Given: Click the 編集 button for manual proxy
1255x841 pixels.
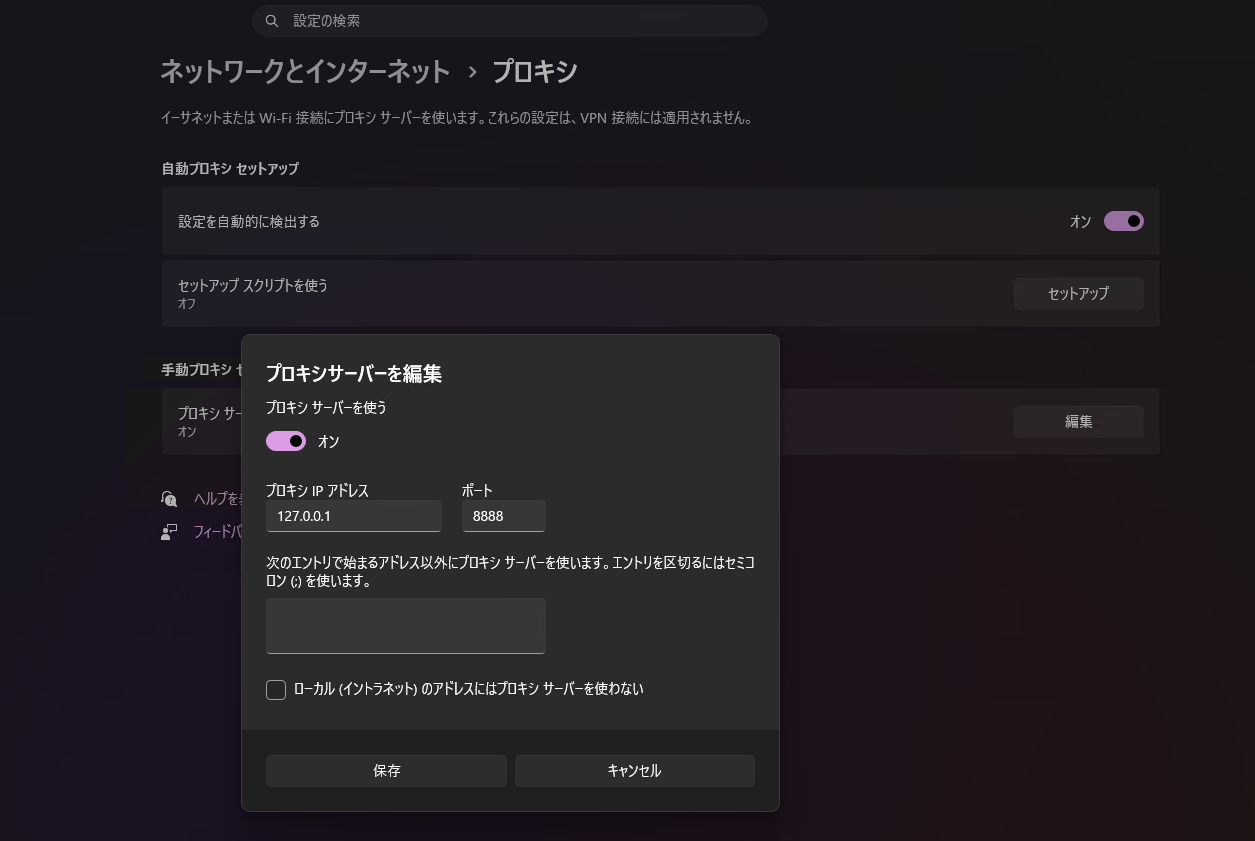Looking at the screenshot, I should point(1078,422).
